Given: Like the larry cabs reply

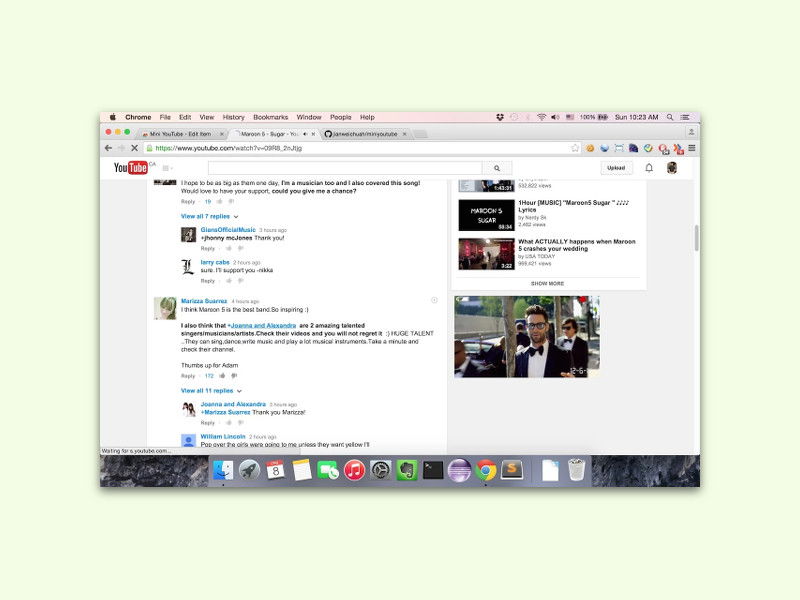Looking at the screenshot, I should tap(229, 281).
